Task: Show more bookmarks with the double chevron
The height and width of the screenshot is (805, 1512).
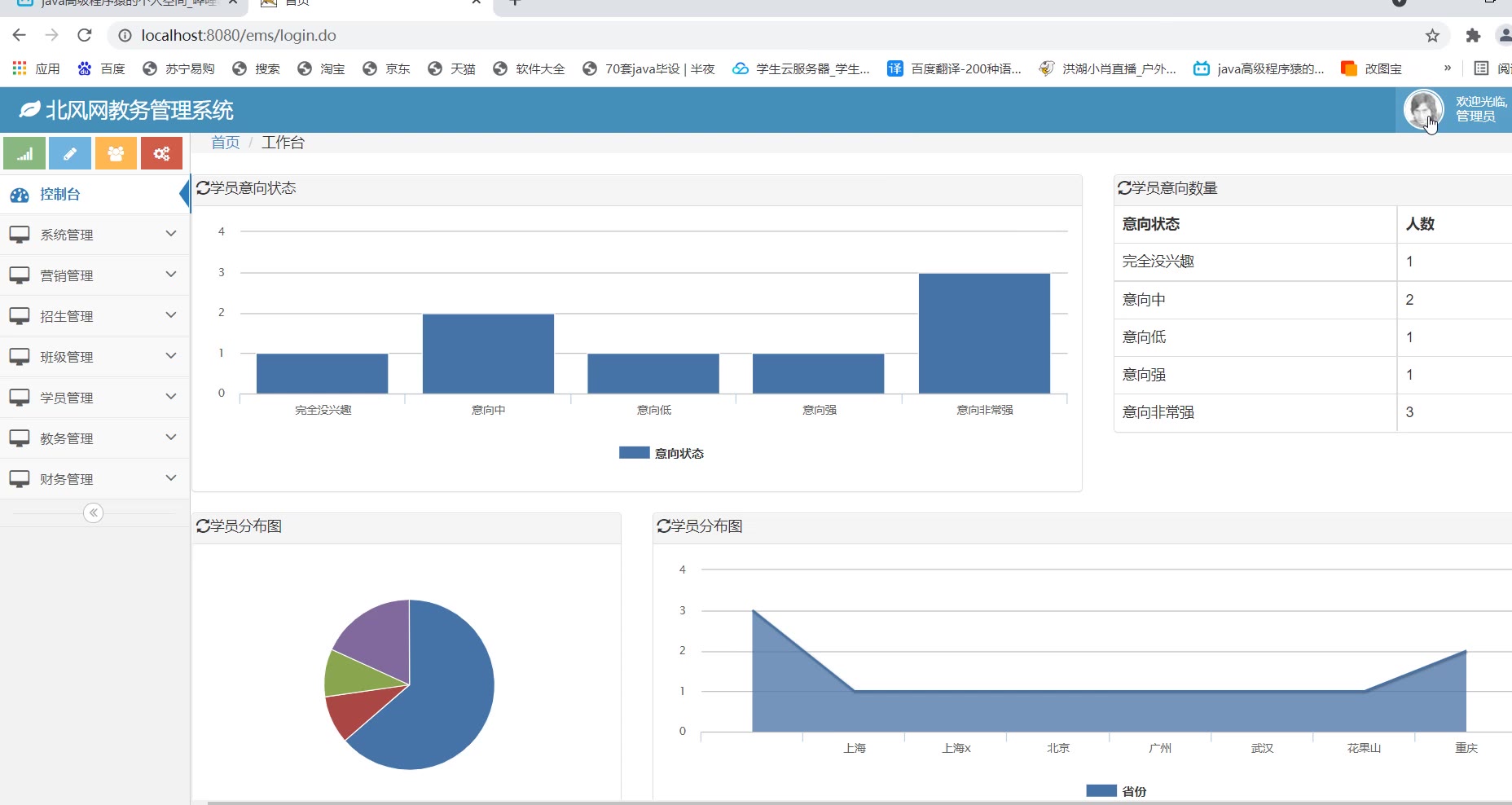Action: click(x=1447, y=68)
